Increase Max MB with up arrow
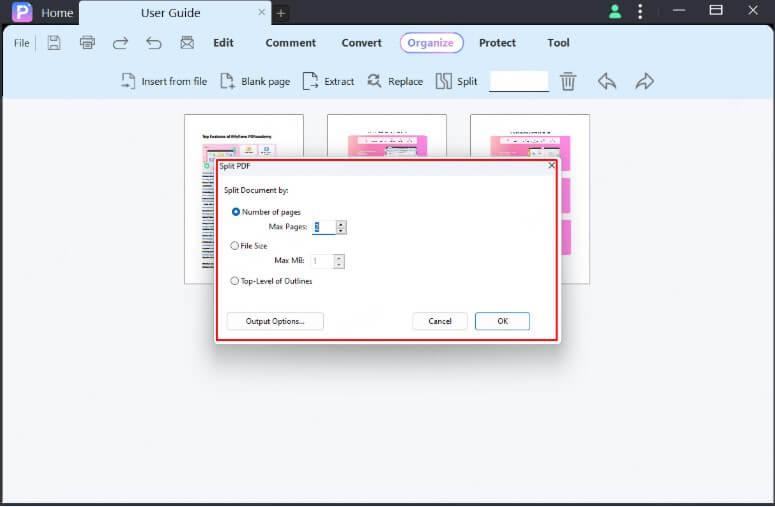Screen dimensions: 775x507 (339, 257)
